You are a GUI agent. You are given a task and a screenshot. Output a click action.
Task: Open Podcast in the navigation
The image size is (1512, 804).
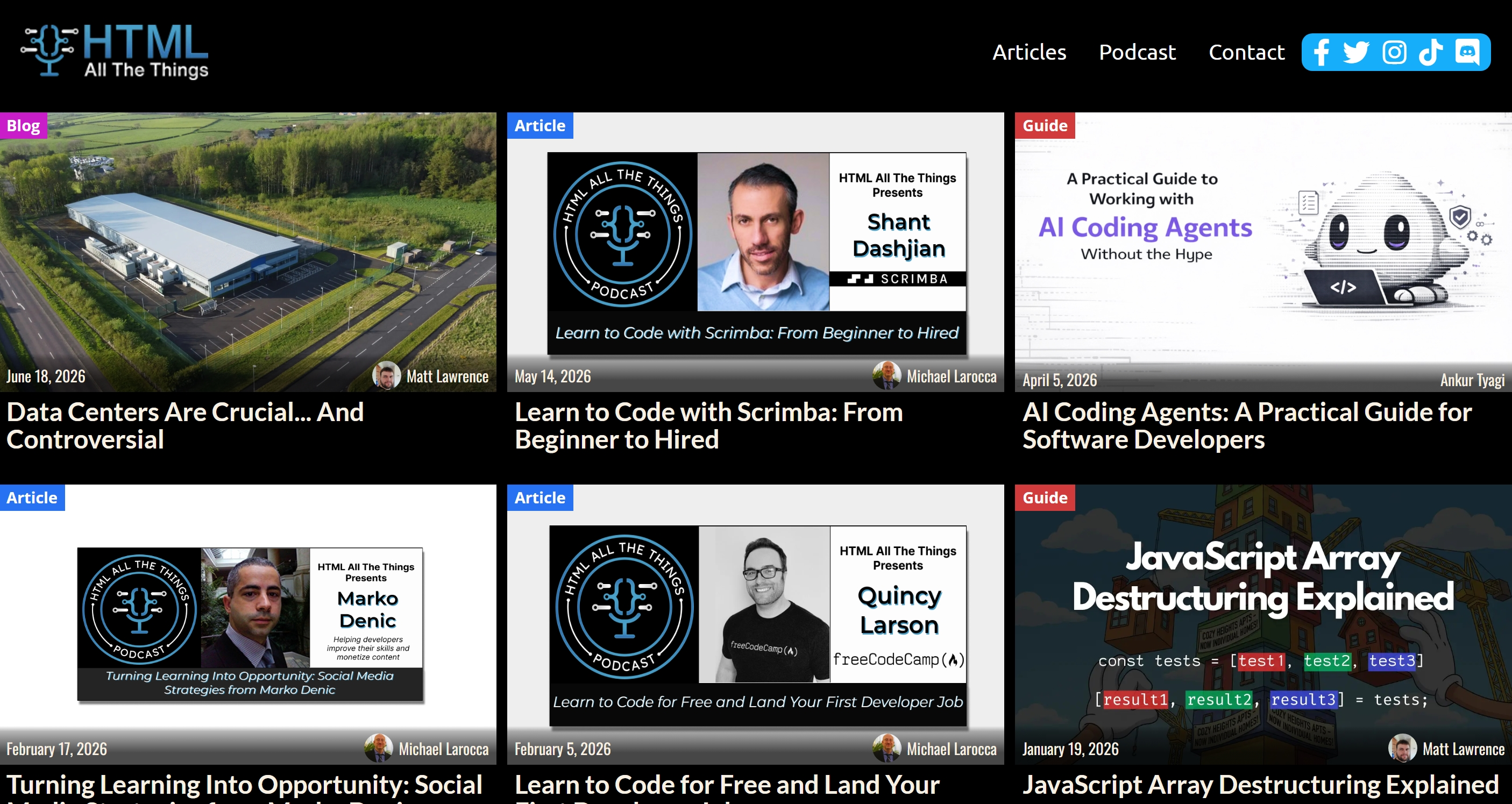1137,52
